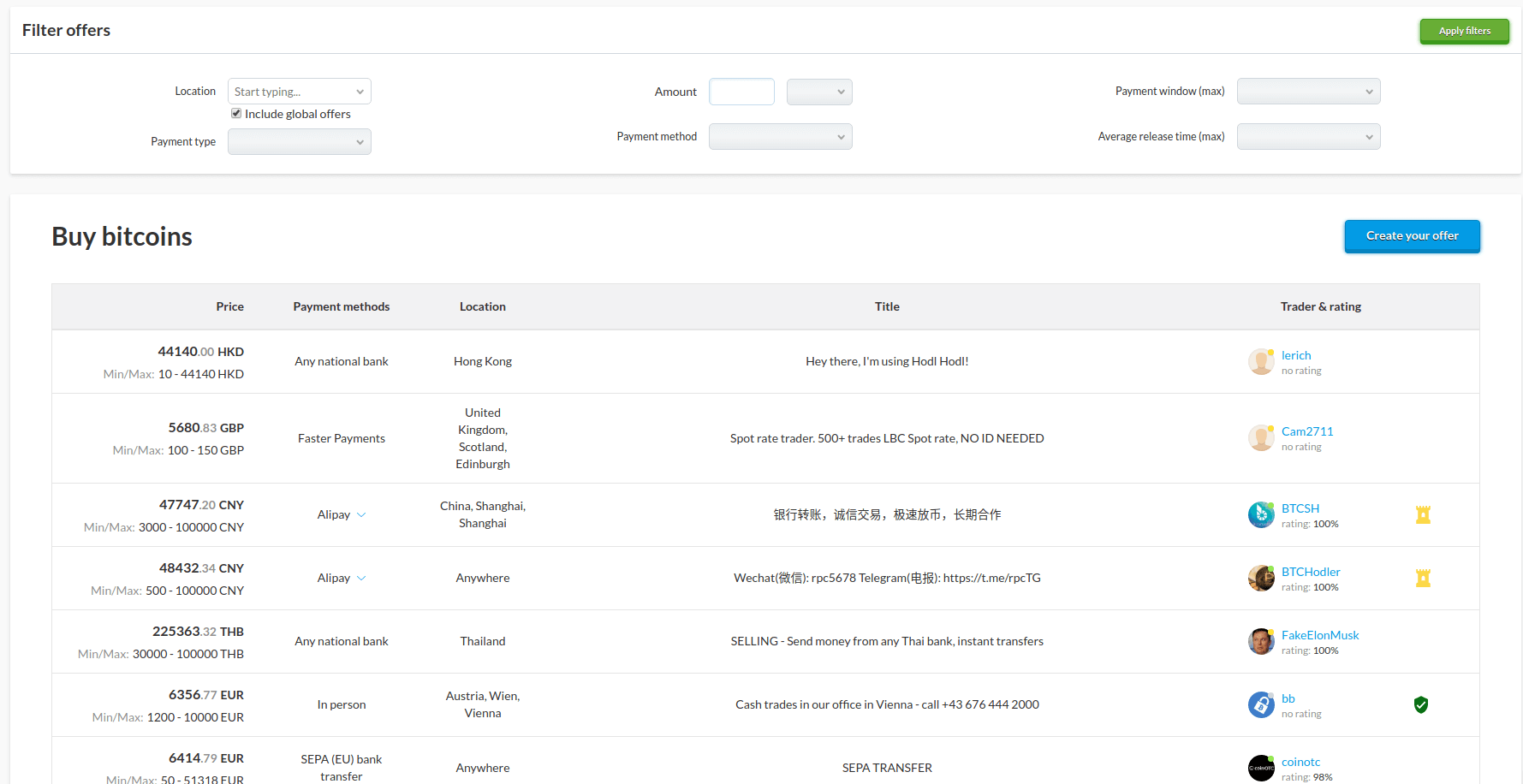This screenshot has height=784, width=1523.
Task: Open the Average release time (max) dropdown
Action: pyautogui.click(x=1308, y=136)
